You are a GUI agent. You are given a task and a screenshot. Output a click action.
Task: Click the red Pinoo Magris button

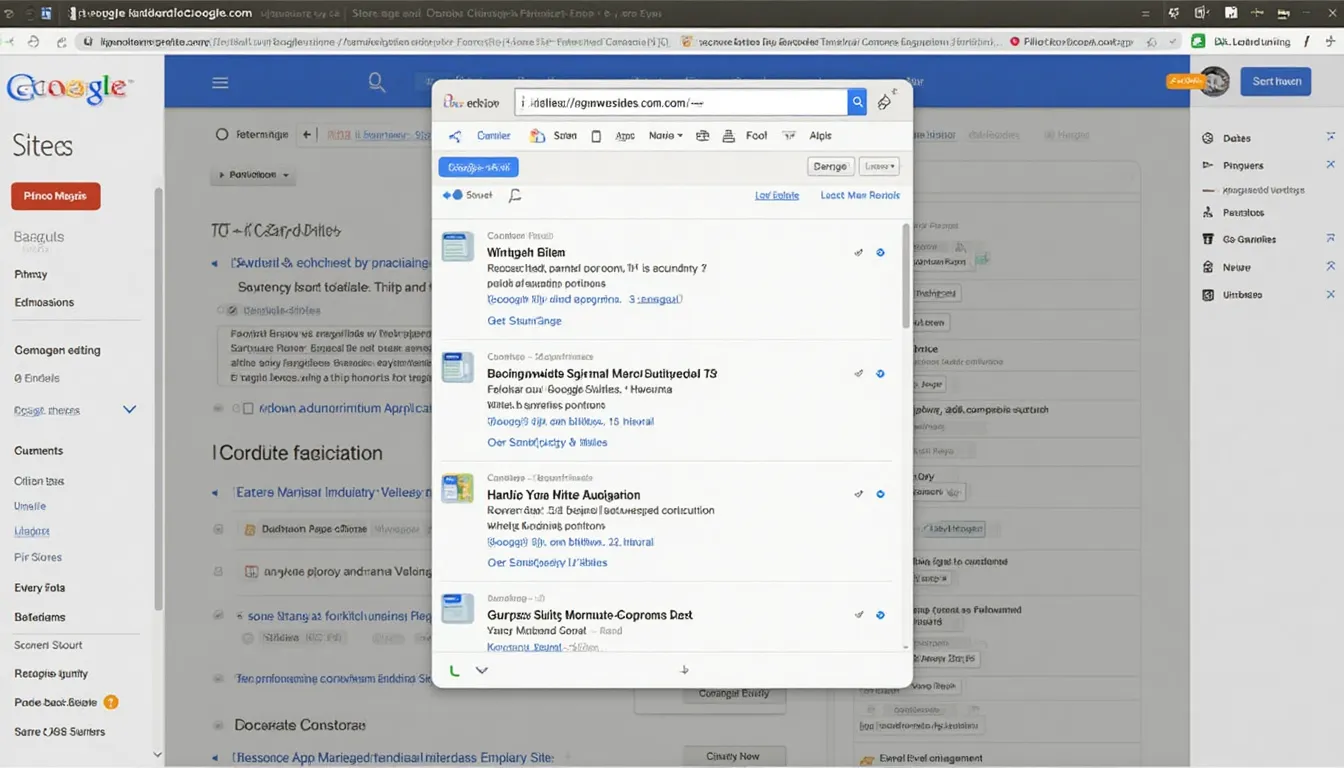click(56, 196)
